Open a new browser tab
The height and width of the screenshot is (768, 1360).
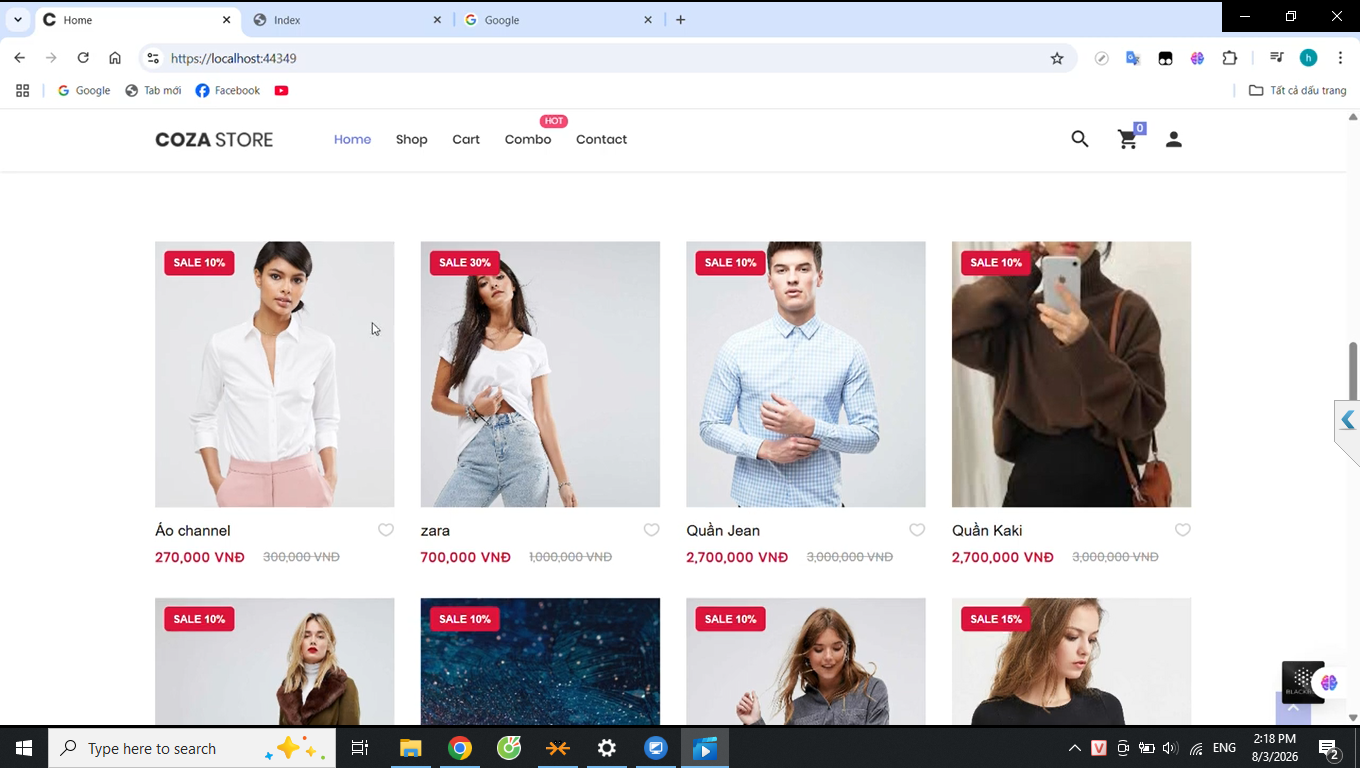point(681,19)
